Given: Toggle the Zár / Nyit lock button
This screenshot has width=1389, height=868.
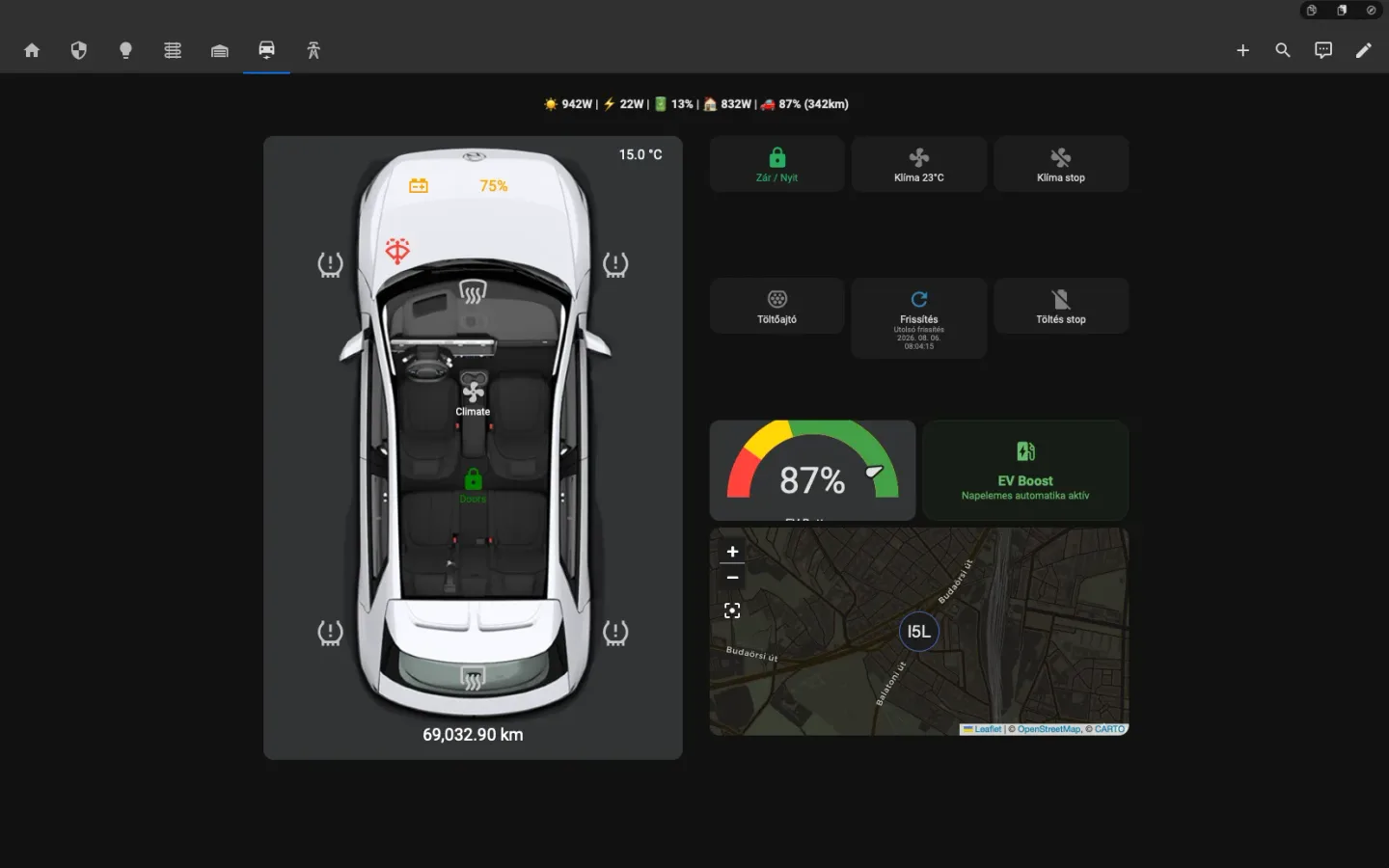Looking at the screenshot, I should coord(776,164).
